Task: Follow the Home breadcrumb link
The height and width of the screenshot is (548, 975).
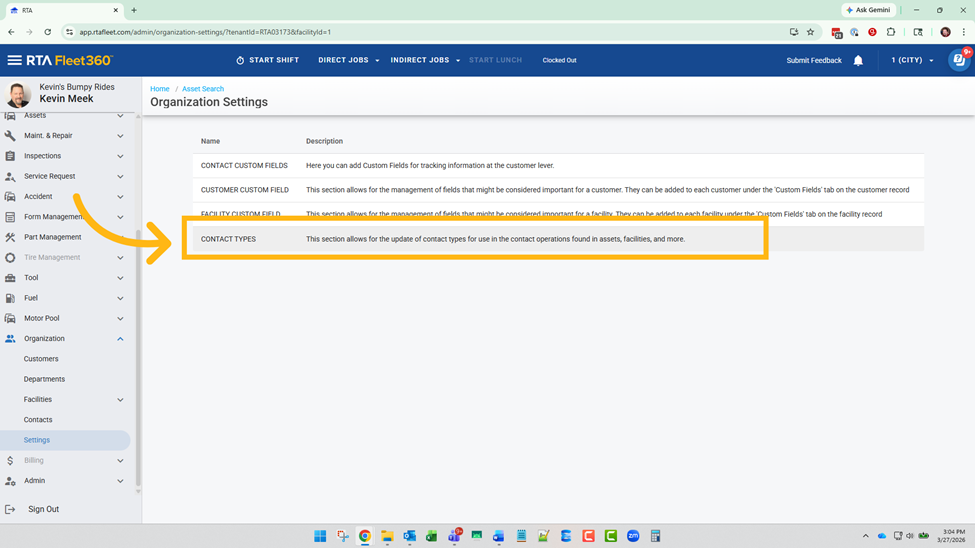Action: tap(160, 89)
